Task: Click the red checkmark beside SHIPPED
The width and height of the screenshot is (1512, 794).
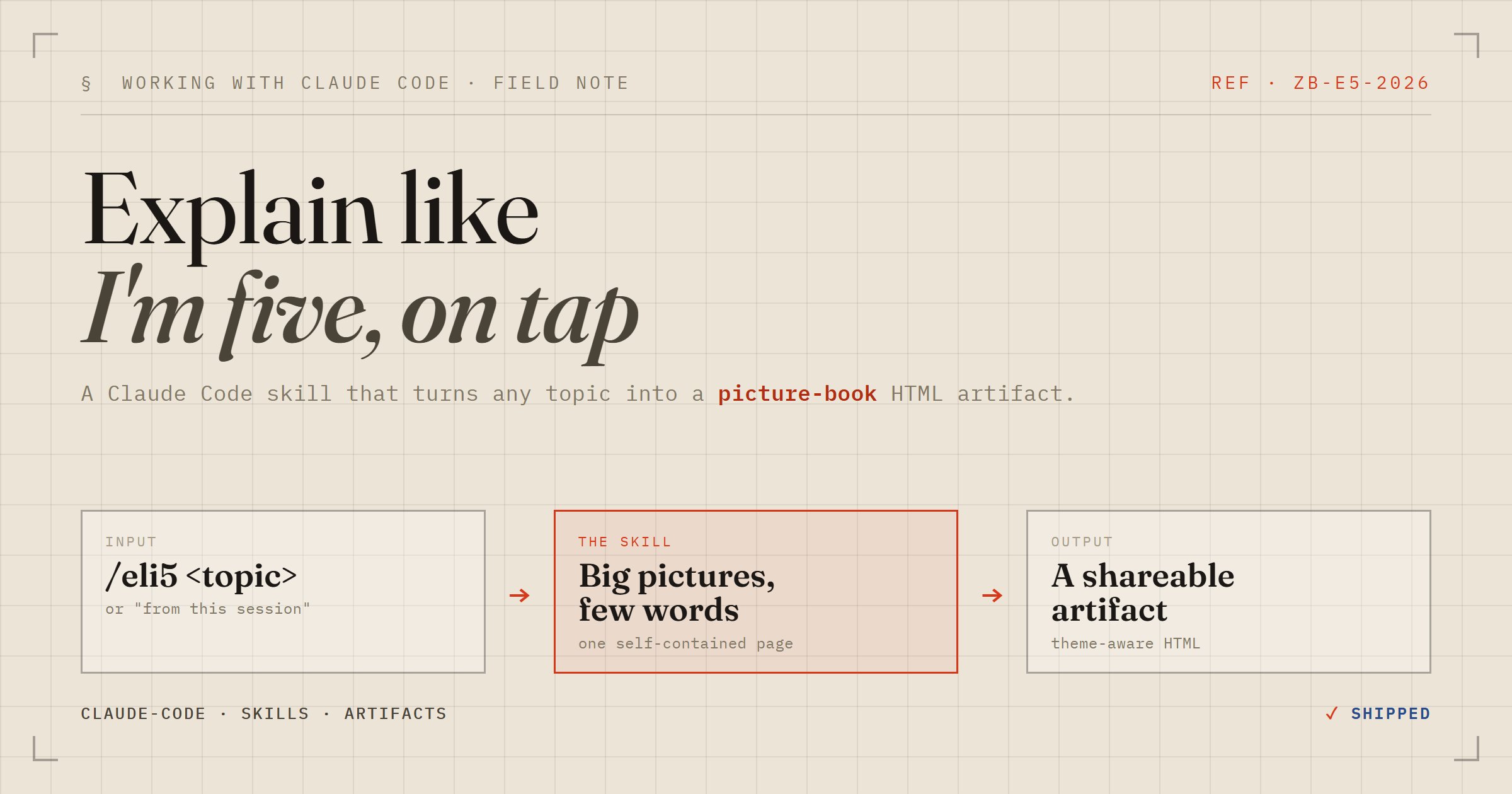Action: 1332,713
